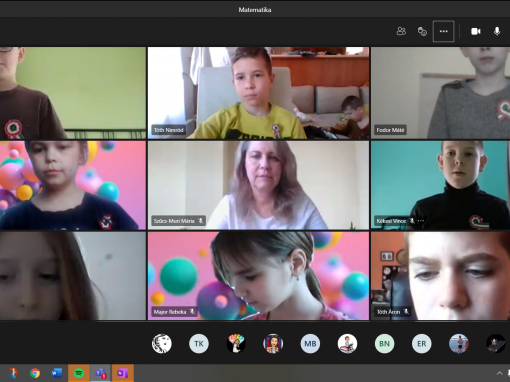Open Google Chrome from the taskbar
The image size is (510, 382).
coord(35,373)
